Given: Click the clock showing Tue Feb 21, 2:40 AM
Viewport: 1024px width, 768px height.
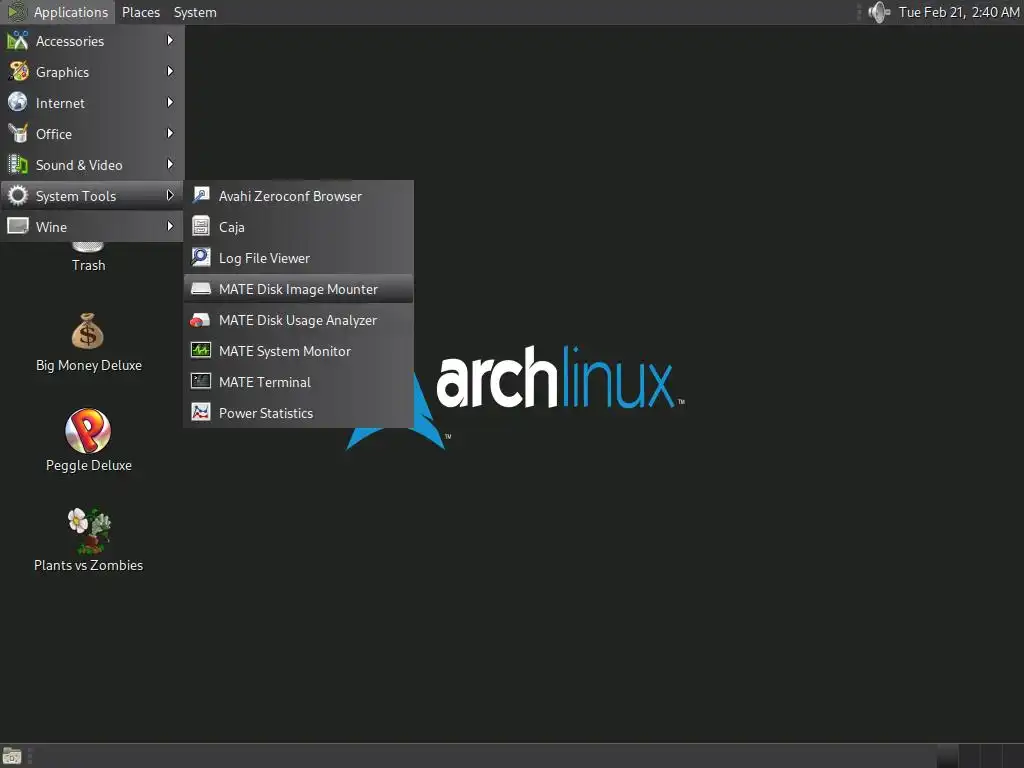Looking at the screenshot, I should [958, 12].
